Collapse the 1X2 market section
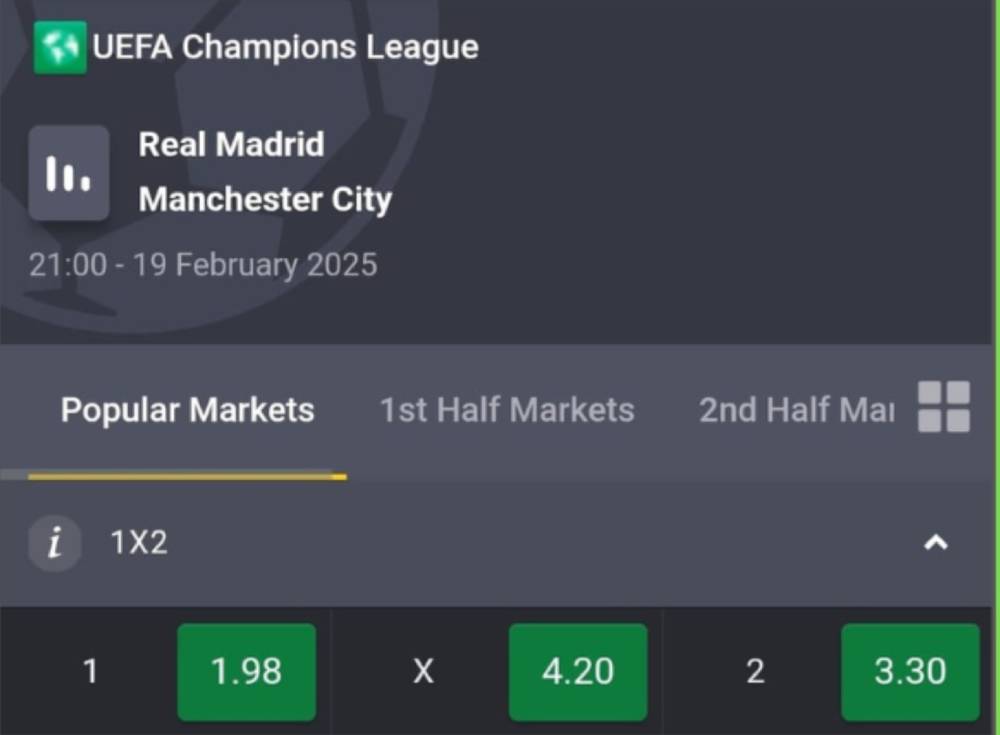The height and width of the screenshot is (735, 1000). [935, 543]
